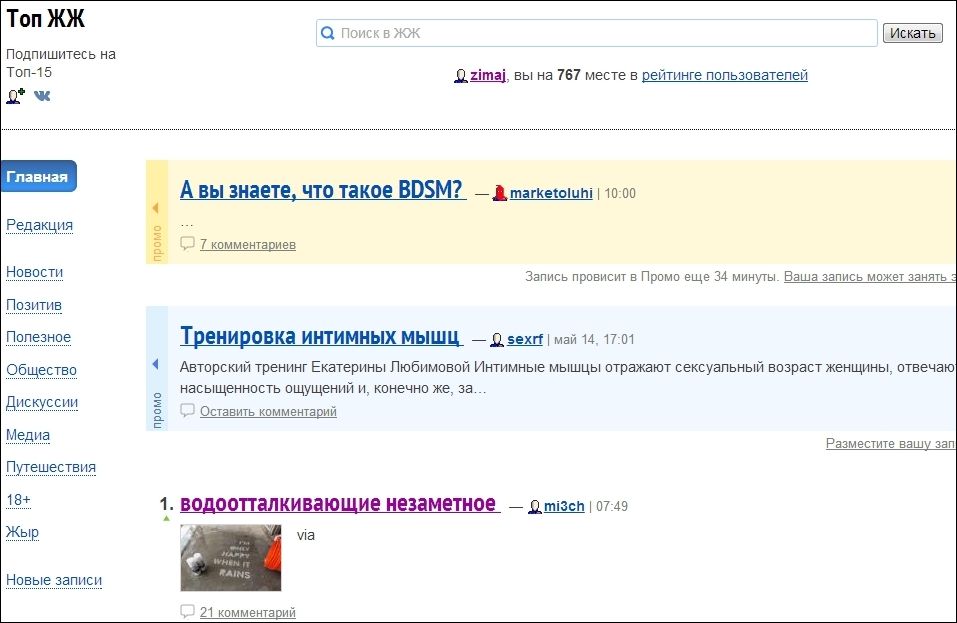Open the post 'А вы знаете, что такое BDSM?'
Screen dimensions: 957x623
(x=322, y=190)
